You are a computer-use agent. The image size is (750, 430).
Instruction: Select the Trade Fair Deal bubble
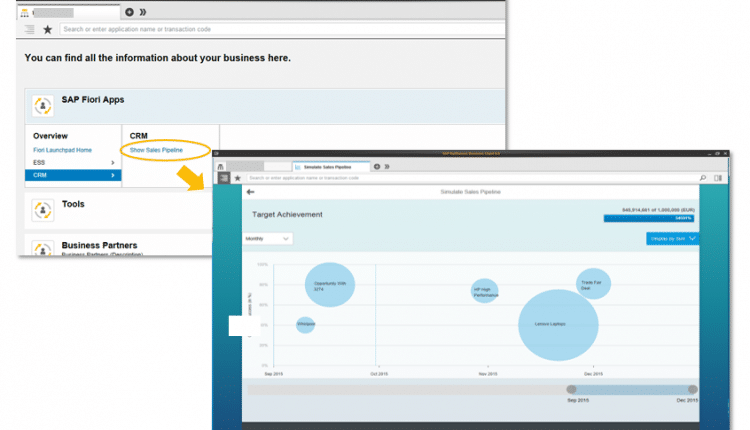coord(593,284)
